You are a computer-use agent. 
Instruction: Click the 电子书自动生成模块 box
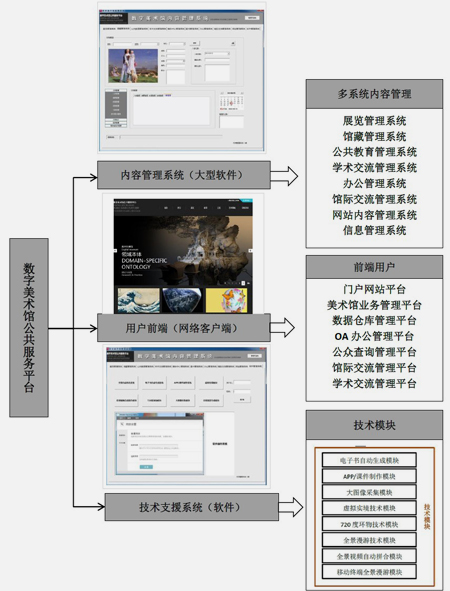(369, 460)
